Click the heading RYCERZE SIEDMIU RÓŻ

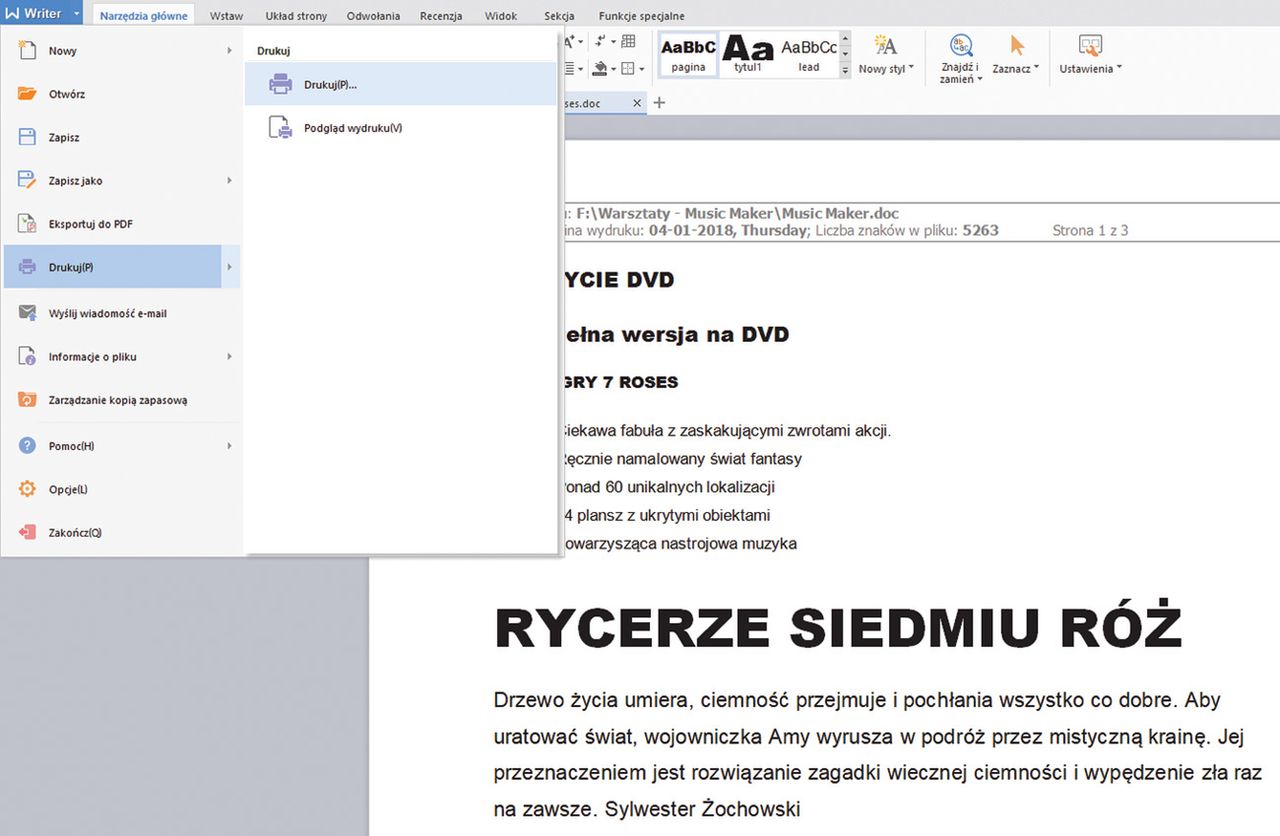click(x=839, y=628)
